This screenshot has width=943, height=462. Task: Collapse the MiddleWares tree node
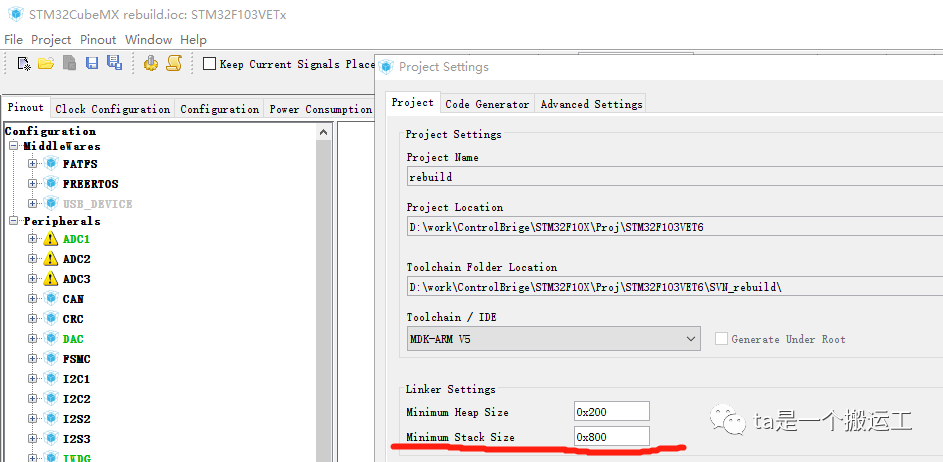coord(14,146)
